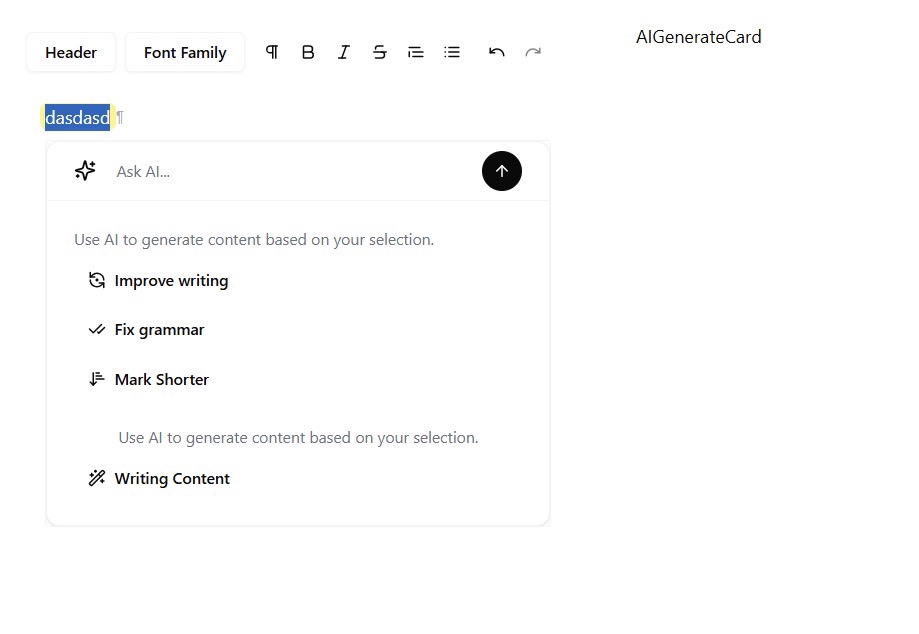Screen dimensions: 919x634
Task: Select Mark Shorter option
Action: tap(161, 380)
